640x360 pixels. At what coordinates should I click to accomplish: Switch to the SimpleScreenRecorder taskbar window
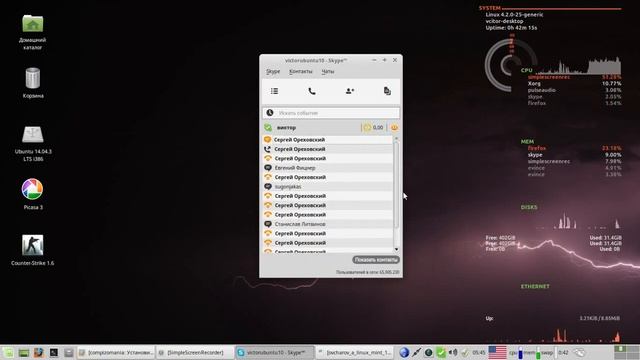coord(195,352)
